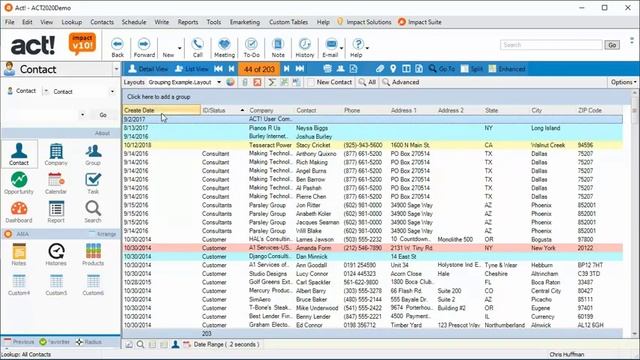Expand the Contact header dropdown arrow

[116, 69]
